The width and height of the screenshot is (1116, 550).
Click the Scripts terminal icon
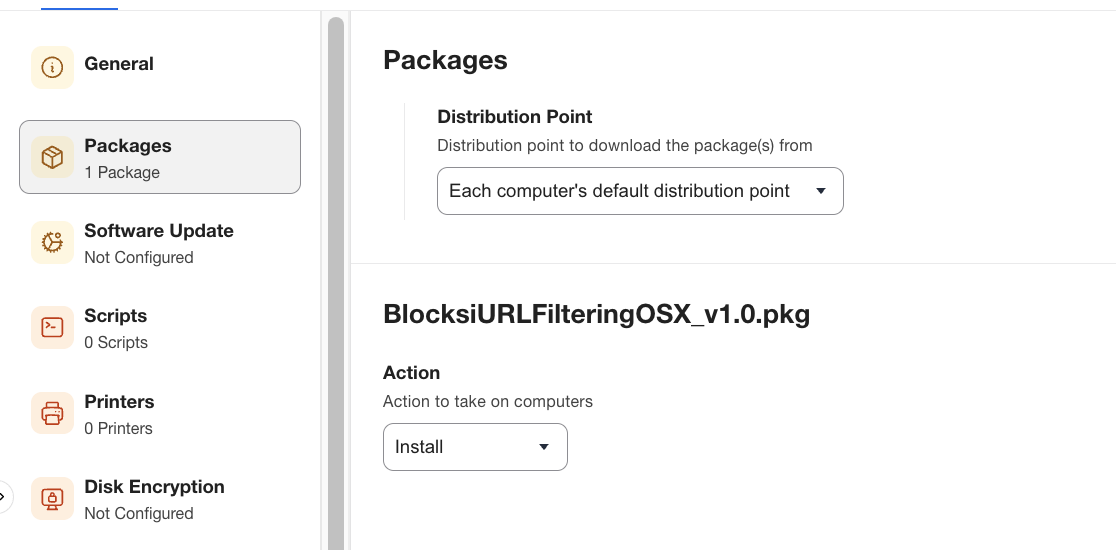pos(52,327)
